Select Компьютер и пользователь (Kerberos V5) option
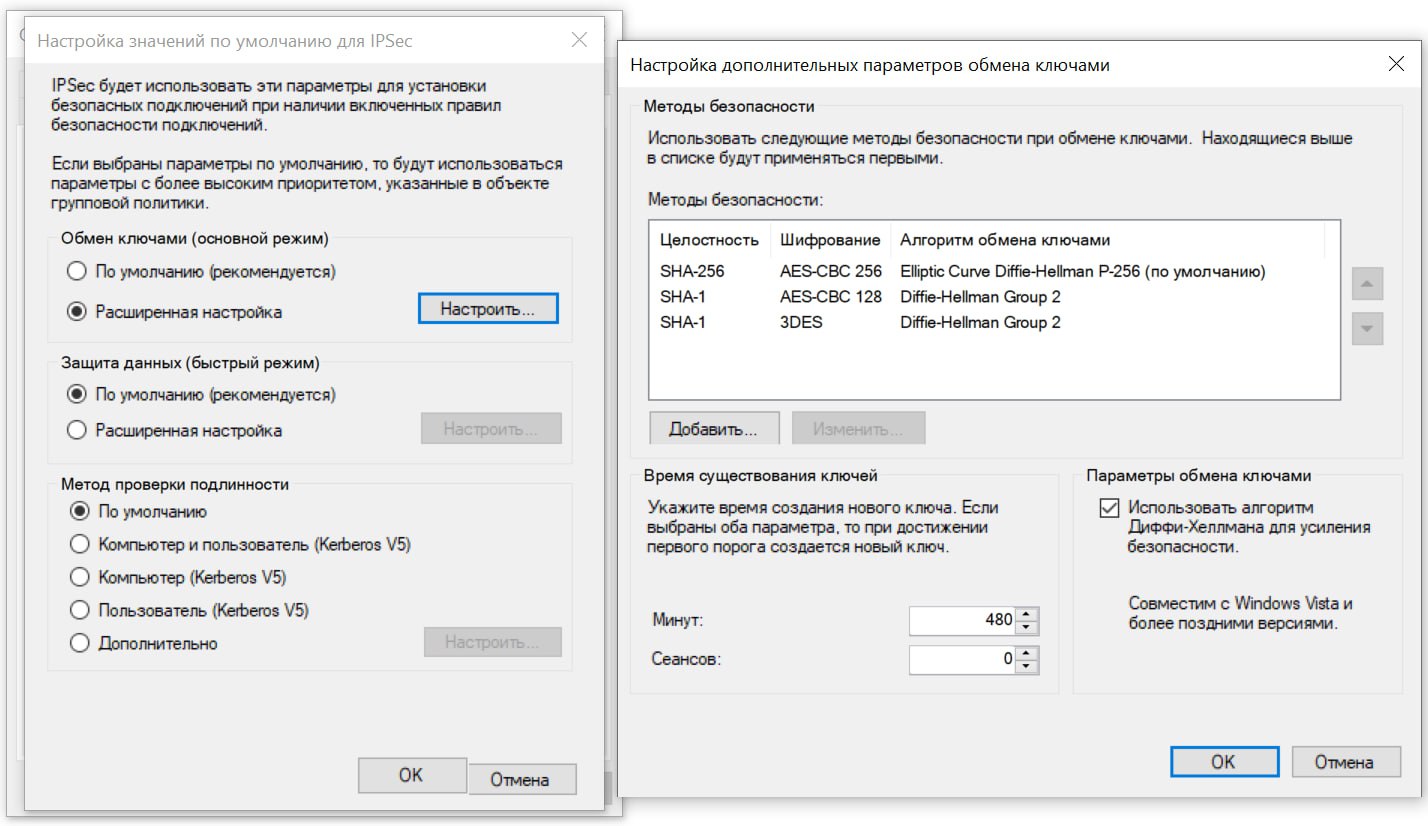 [x=79, y=545]
